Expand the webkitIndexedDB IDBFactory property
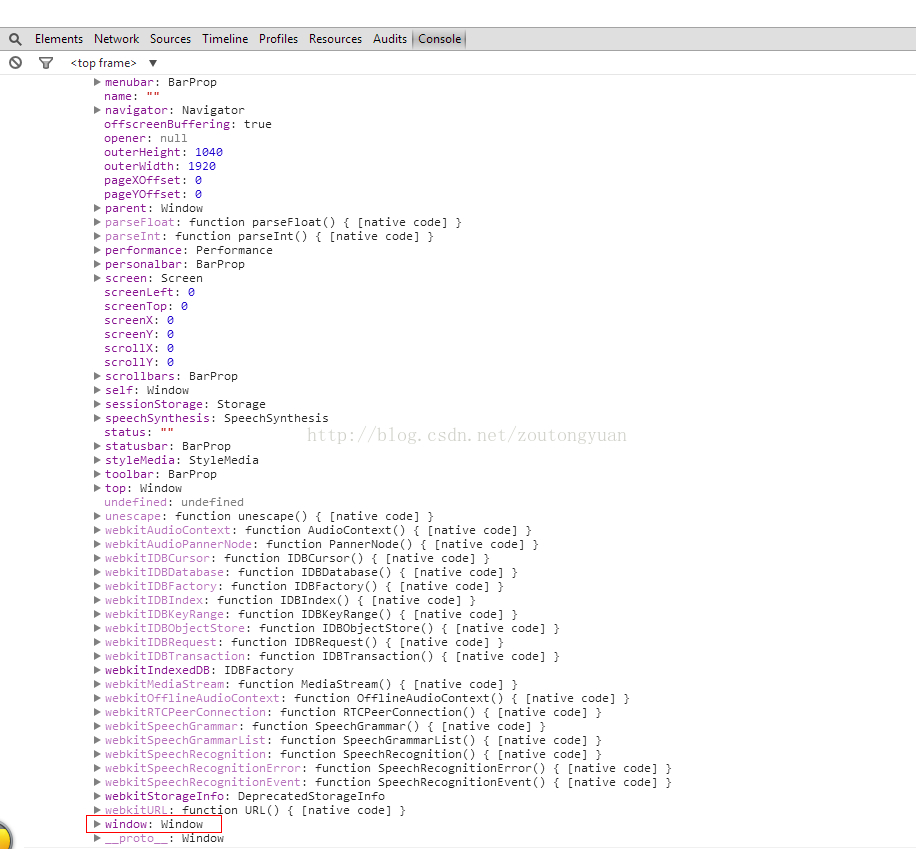Screen dimensions: 916x849 coord(97,670)
